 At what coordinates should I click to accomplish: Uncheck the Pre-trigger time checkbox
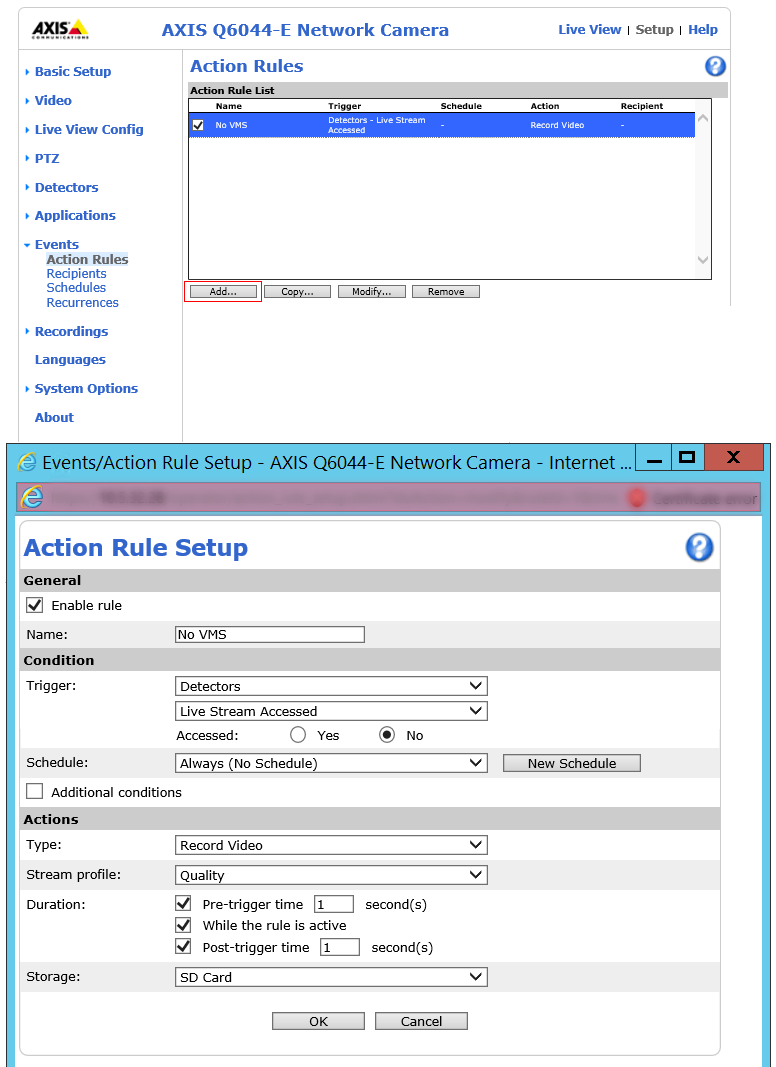(183, 904)
